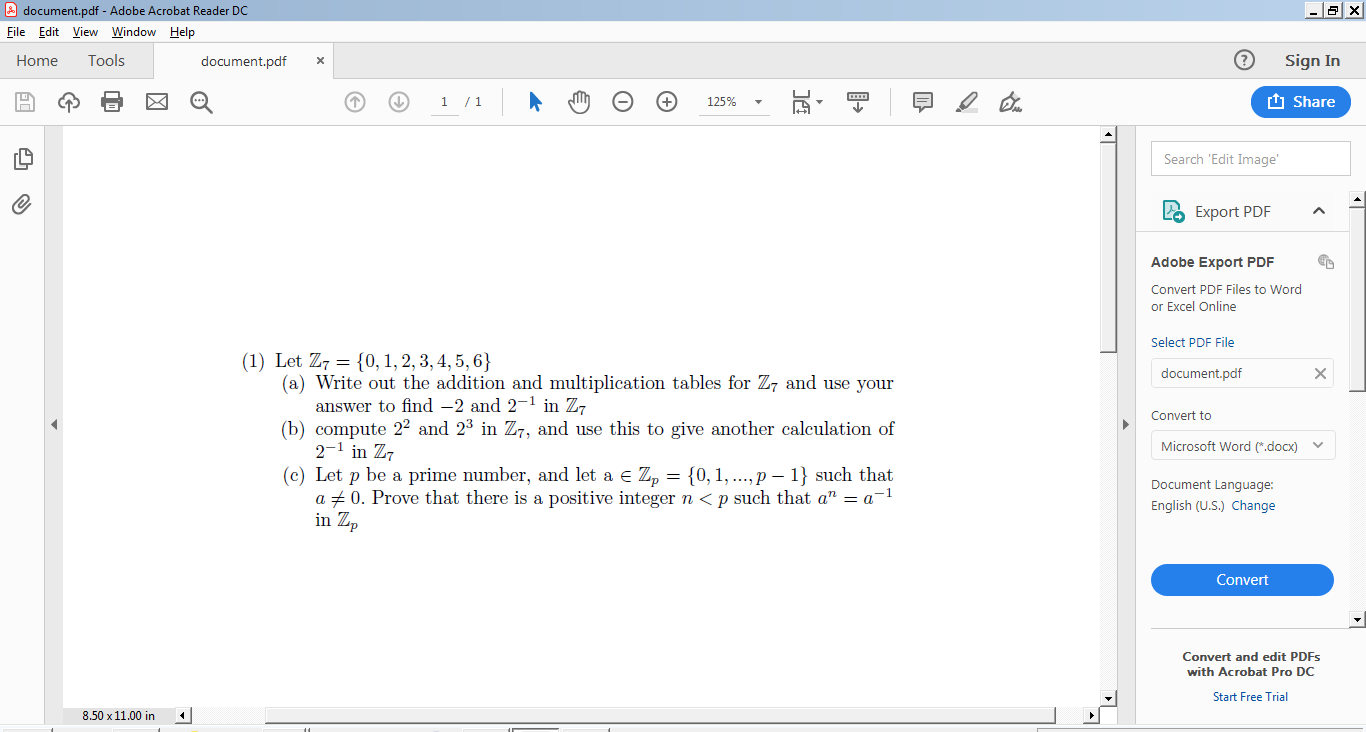Collapse the Export PDF section
1366x732 pixels.
pyautogui.click(x=1319, y=211)
